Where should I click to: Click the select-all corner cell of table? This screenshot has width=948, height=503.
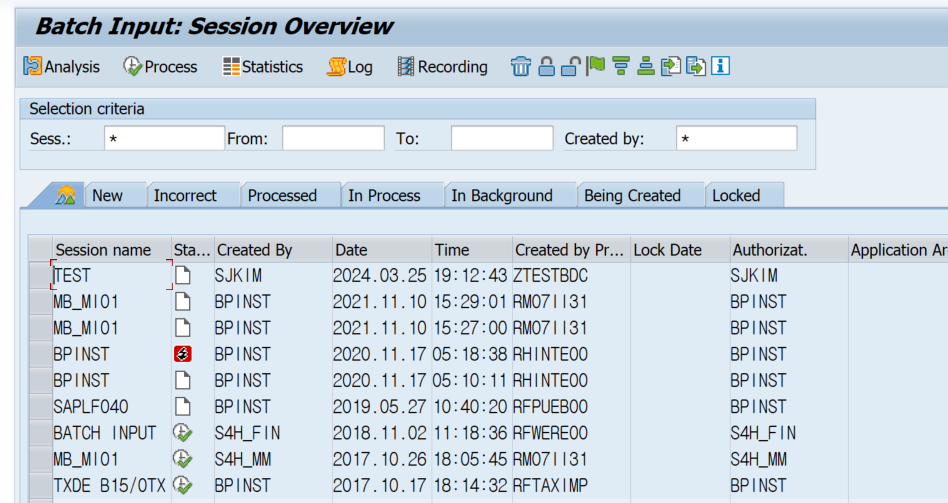click(41, 250)
